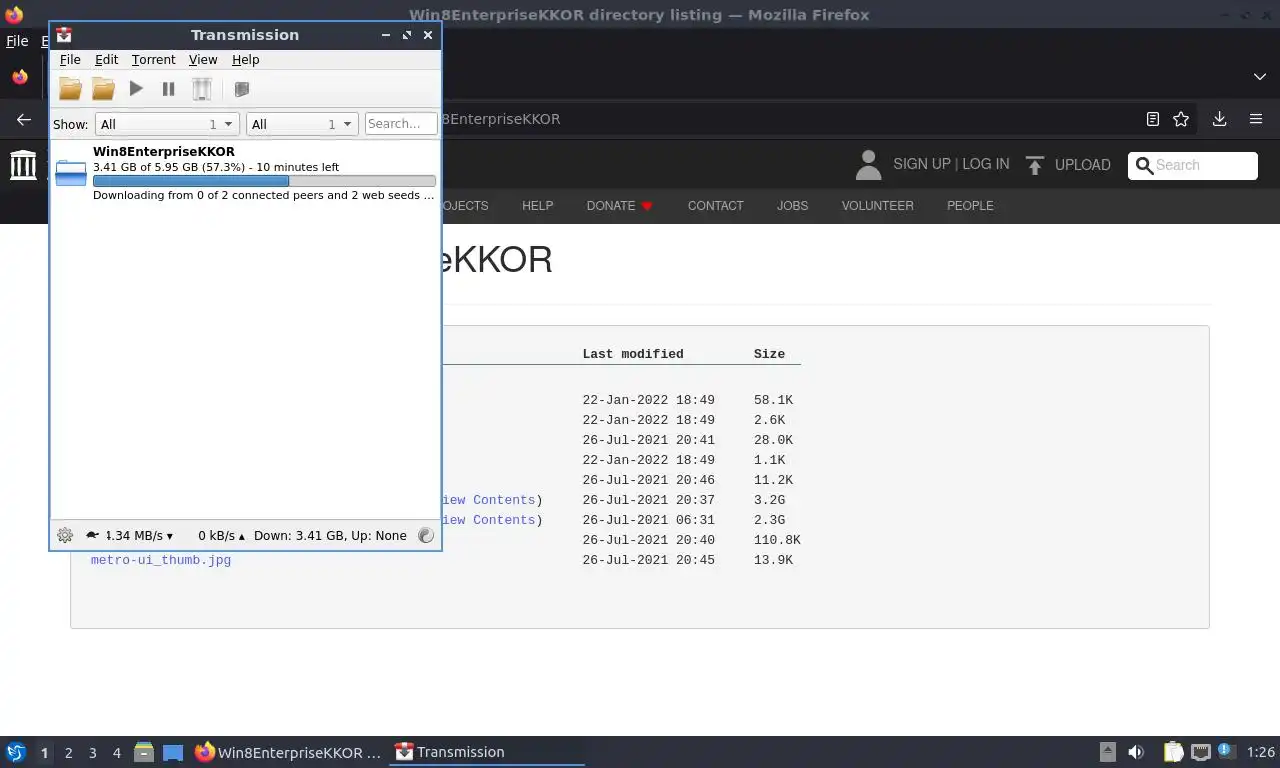The width and height of the screenshot is (1280, 768).
Task: Open the Help menu in Transmission
Action: 245,60
